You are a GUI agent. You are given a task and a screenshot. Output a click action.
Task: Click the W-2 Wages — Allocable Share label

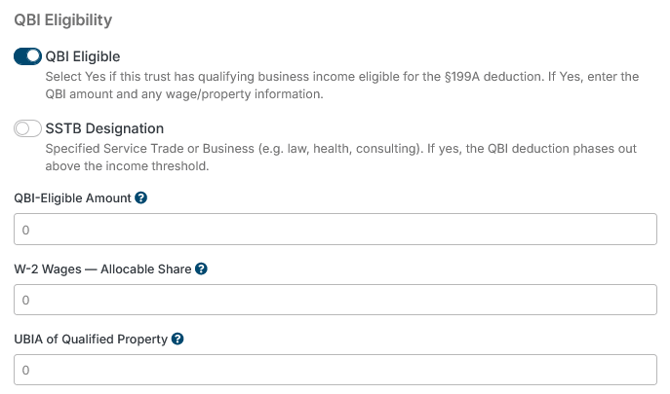pyautogui.click(x=103, y=269)
